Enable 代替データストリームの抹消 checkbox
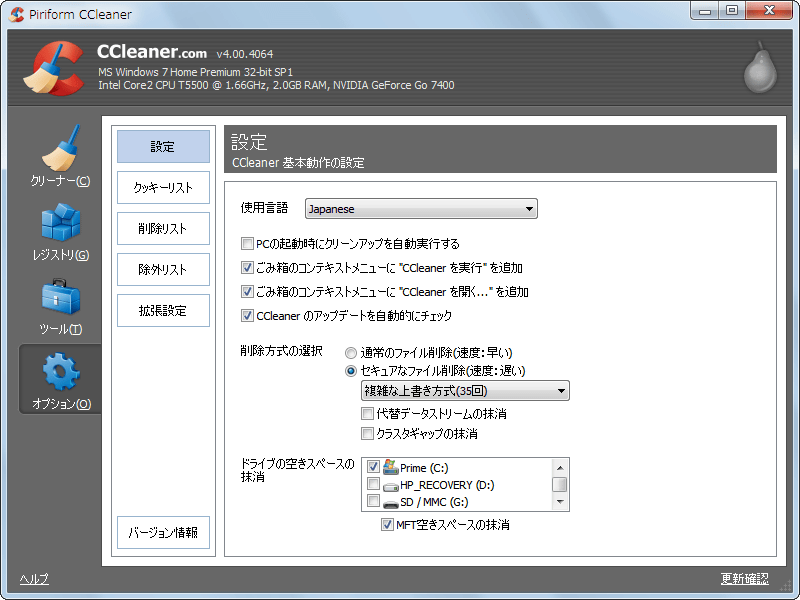The image size is (800, 600). tap(367, 413)
